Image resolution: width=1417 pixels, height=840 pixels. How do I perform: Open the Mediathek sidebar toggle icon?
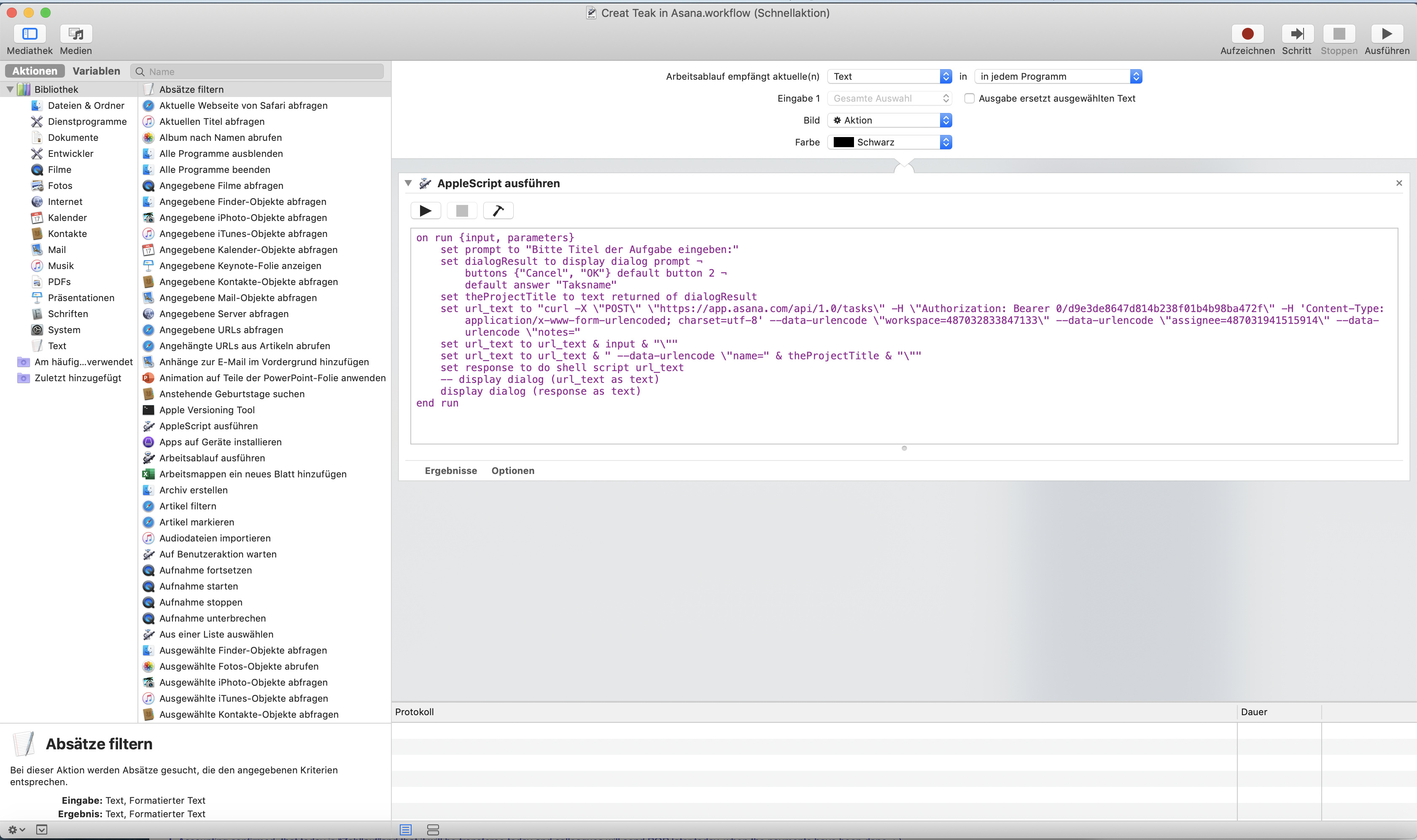[29, 34]
